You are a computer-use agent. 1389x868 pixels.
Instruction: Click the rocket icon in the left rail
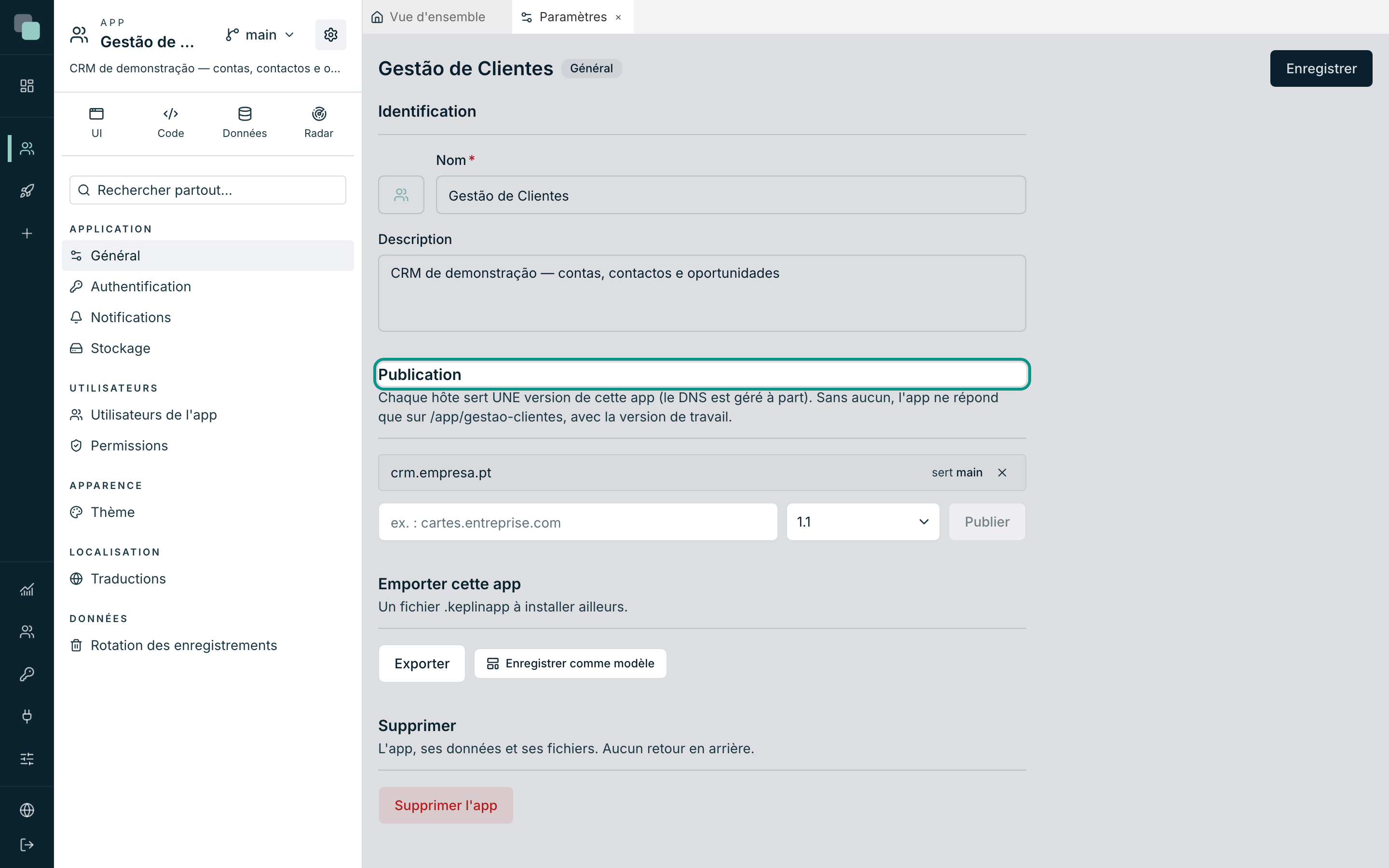27,190
